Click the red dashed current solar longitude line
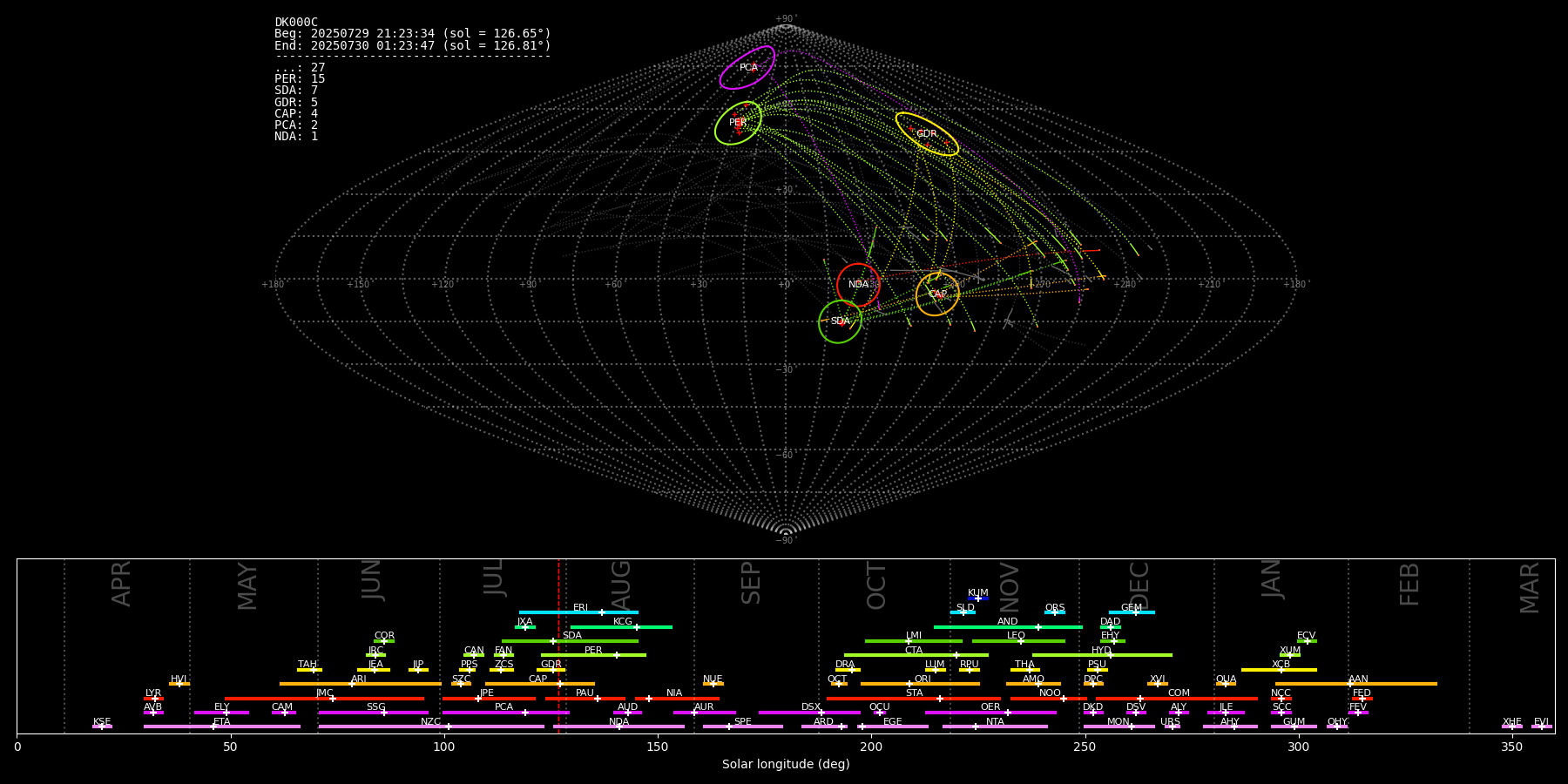The height and width of the screenshot is (784, 1568). pyautogui.click(x=558, y=645)
